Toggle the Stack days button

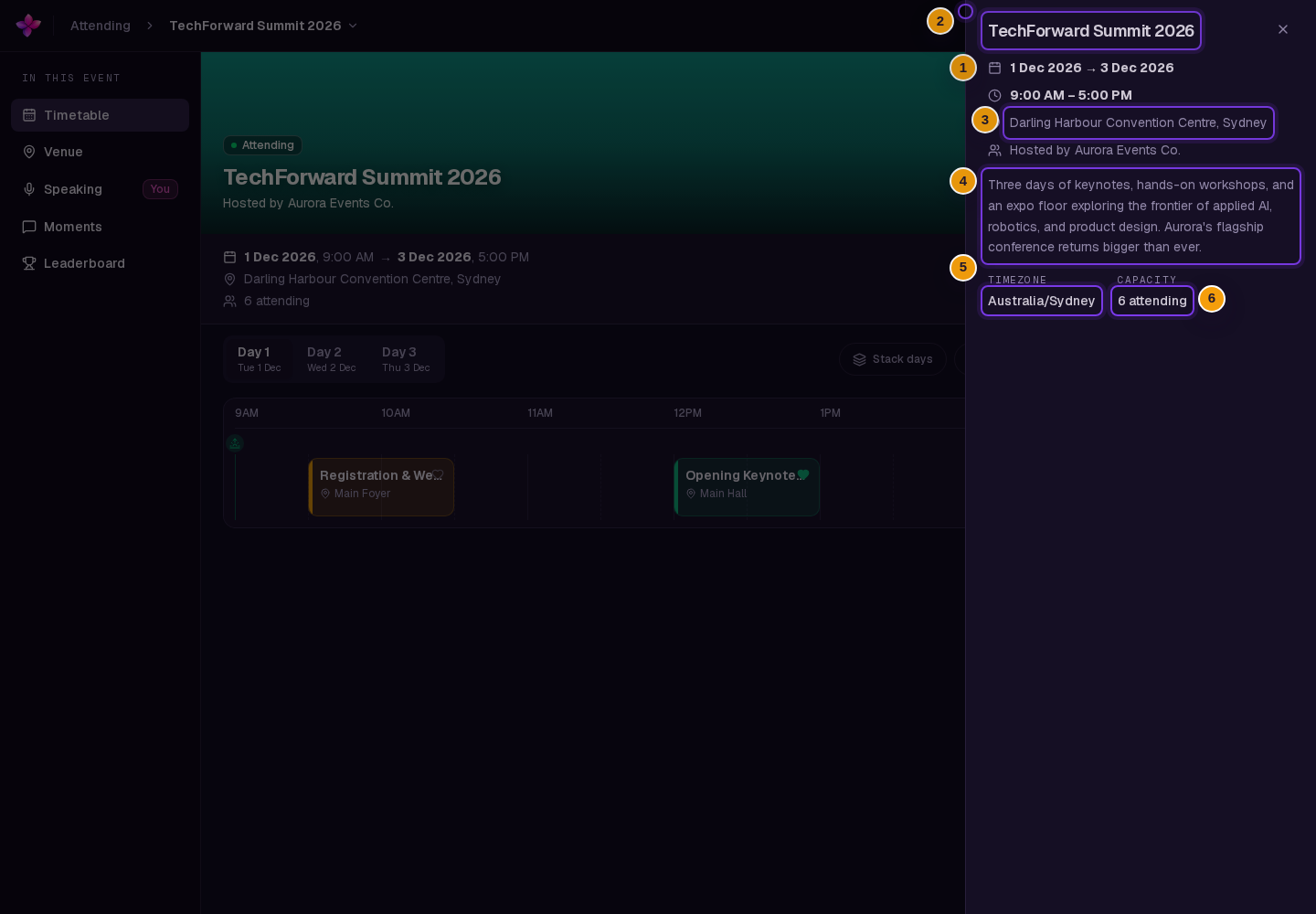pyautogui.click(x=892, y=359)
